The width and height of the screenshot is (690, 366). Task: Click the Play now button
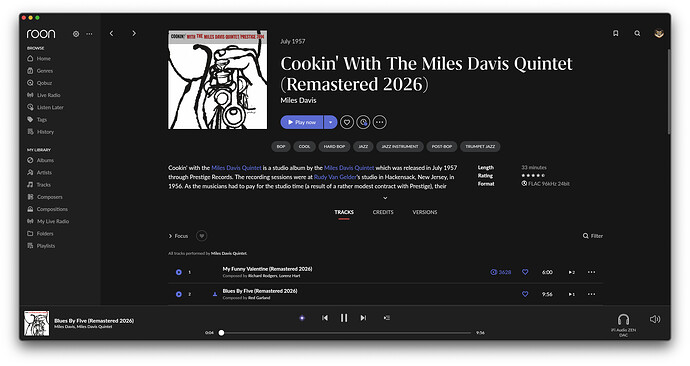(302, 122)
